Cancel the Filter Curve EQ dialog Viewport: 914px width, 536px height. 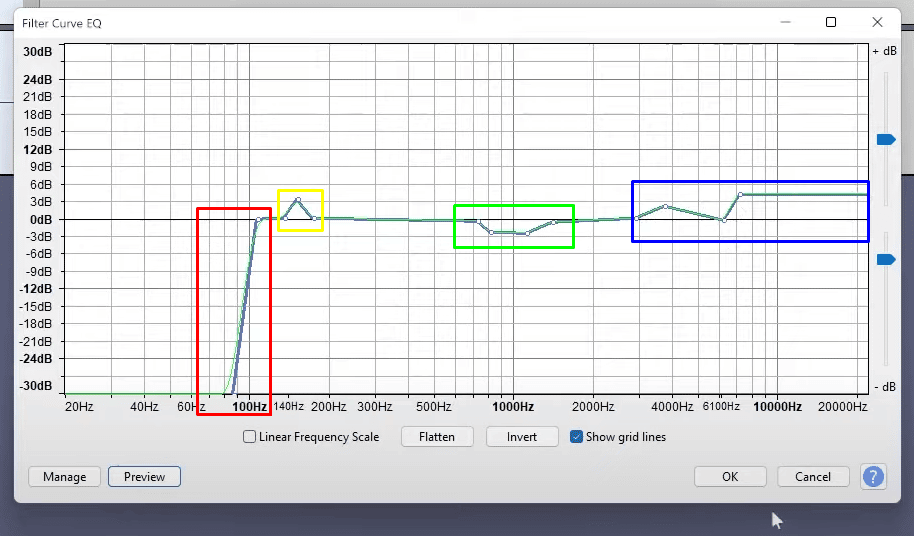813,477
